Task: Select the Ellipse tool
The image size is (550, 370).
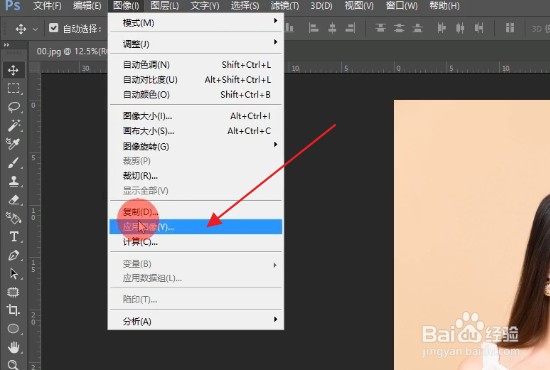Action: click(x=13, y=329)
